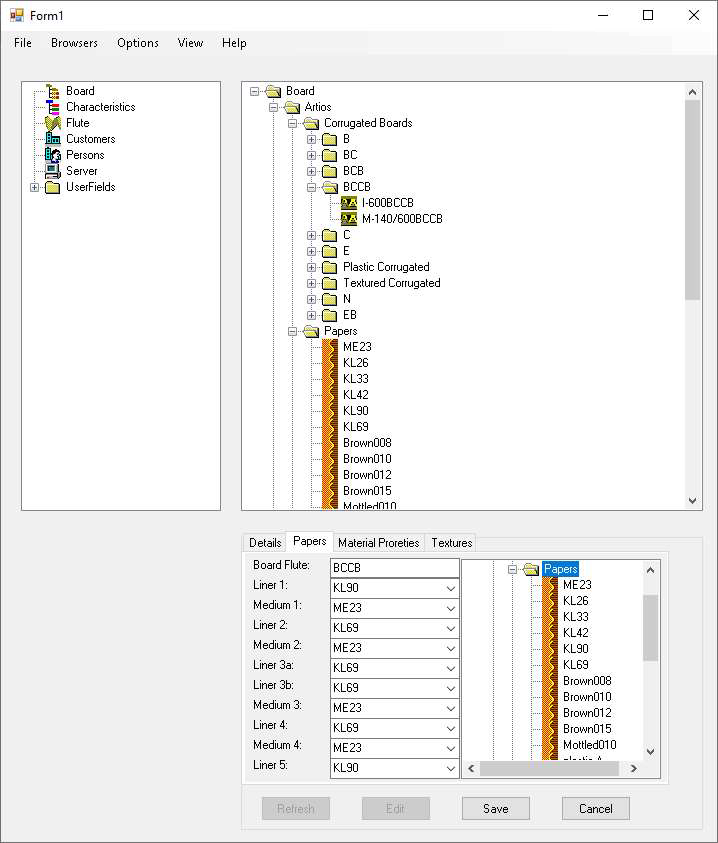The height and width of the screenshot is (843, 718).
Task: Click the Save button
Action: 495,809
